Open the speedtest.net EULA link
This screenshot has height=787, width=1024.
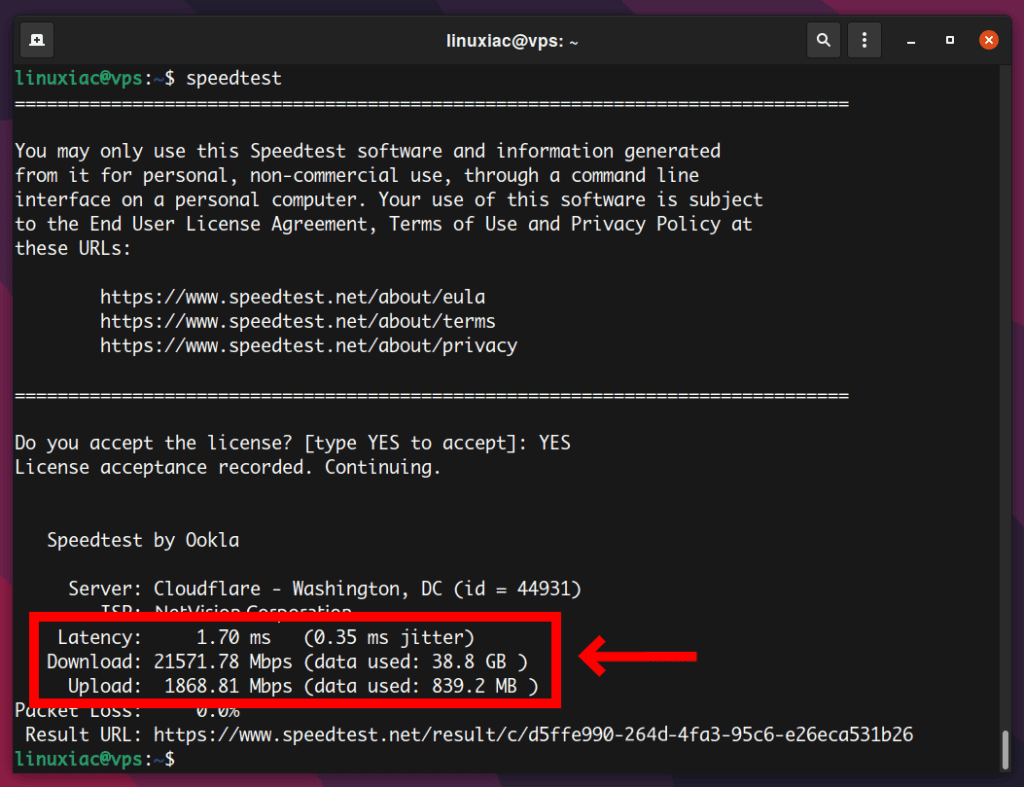click(x=293, y=297)
